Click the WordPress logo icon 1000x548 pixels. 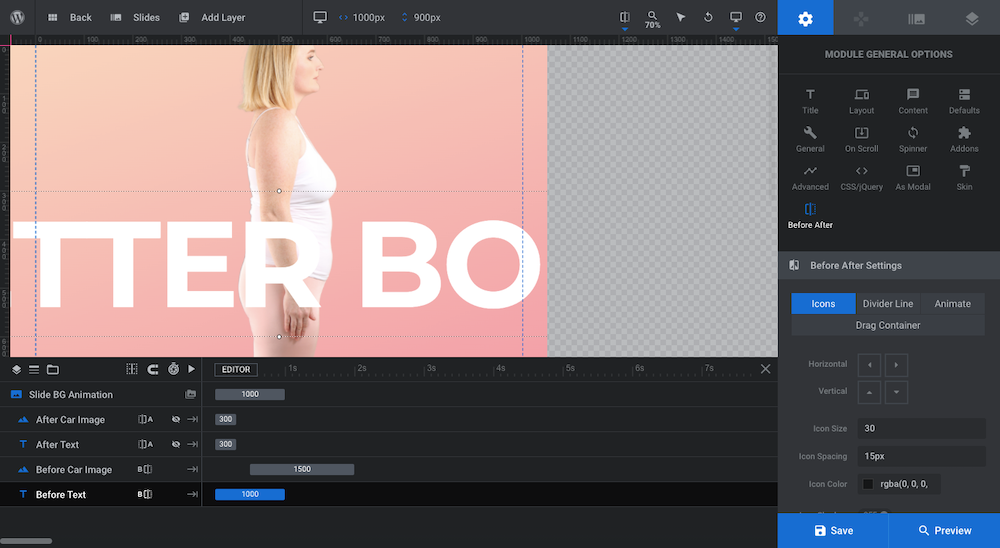click(17, 17)
